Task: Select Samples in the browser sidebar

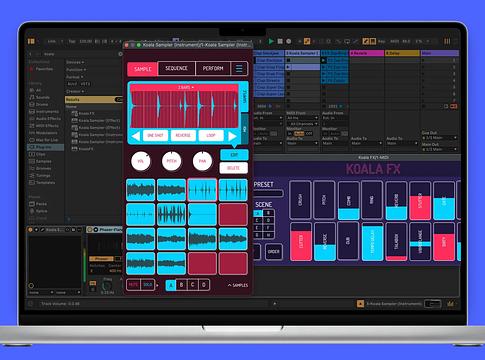Action: coord(41,161)
